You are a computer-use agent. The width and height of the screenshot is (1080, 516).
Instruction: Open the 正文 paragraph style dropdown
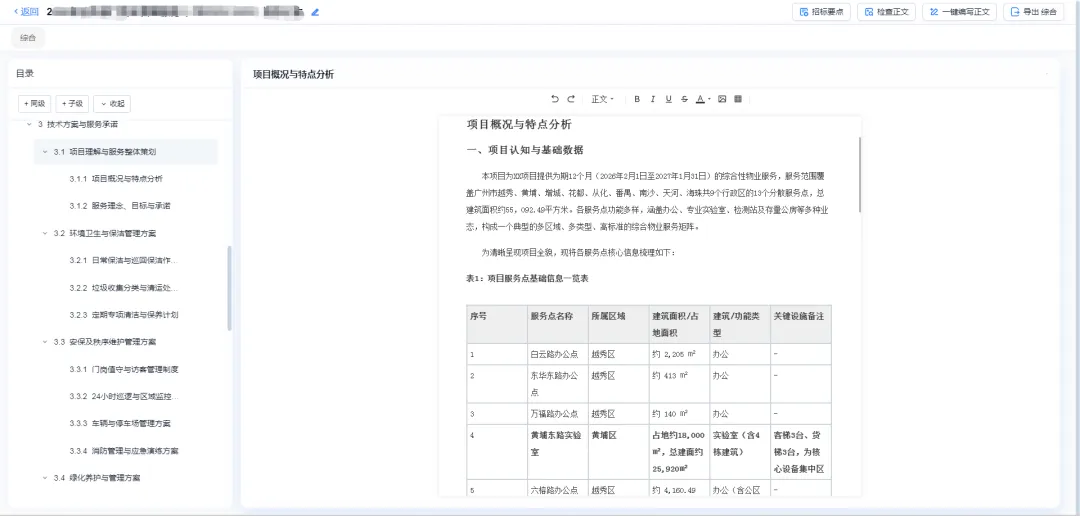pyautogui.click(x=602, y=99)
